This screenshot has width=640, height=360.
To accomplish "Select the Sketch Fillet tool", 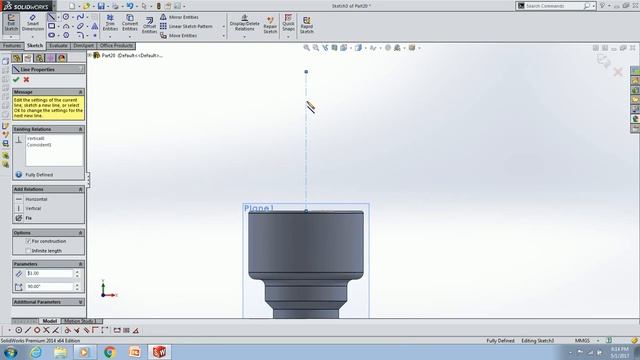I will click(x=80, y=35).
